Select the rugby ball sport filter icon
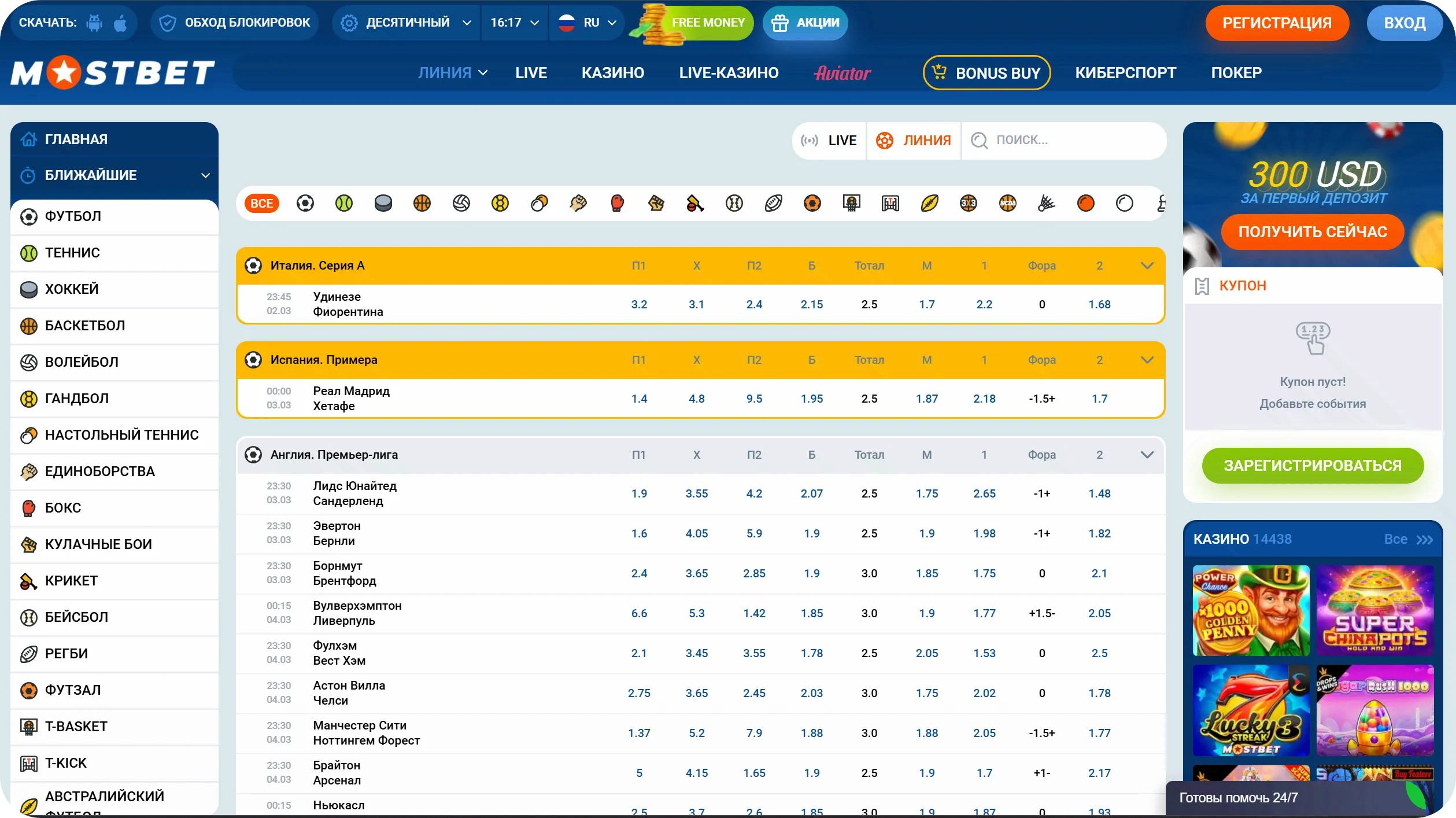The height and width of the screenshot is (818, 1456). point(773,203)
